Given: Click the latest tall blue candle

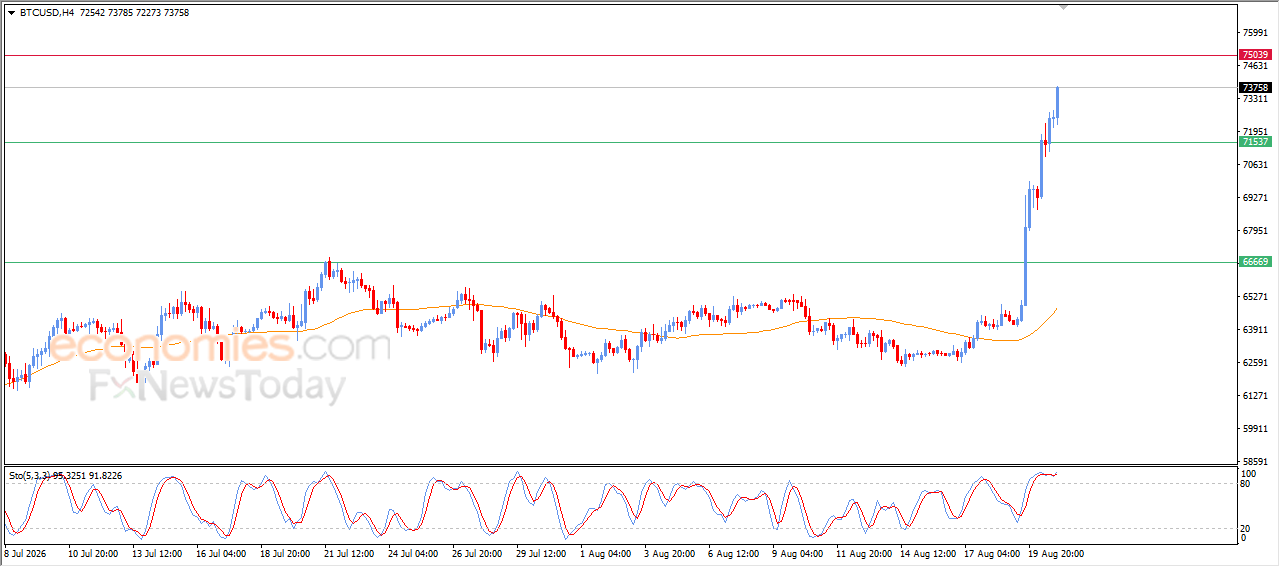Looking at the screenshot, I should coord(1057,102).
